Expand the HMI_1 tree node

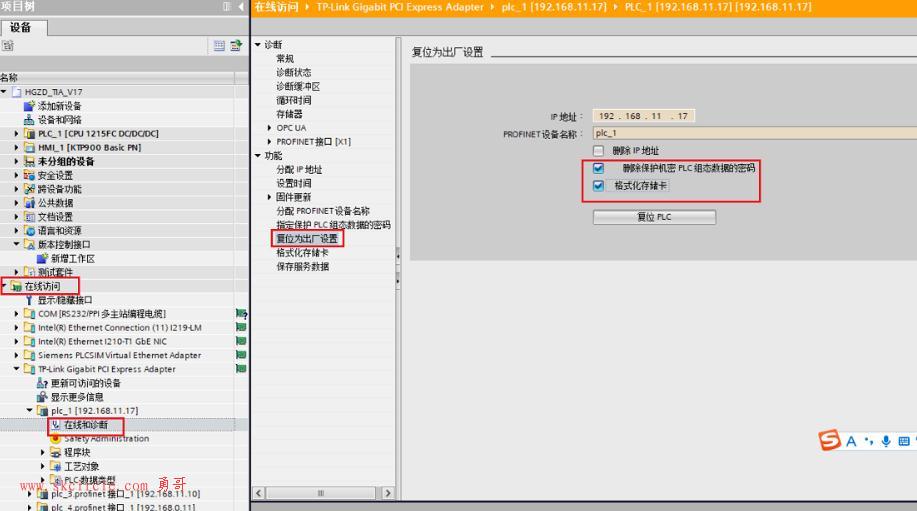(16, 147)
